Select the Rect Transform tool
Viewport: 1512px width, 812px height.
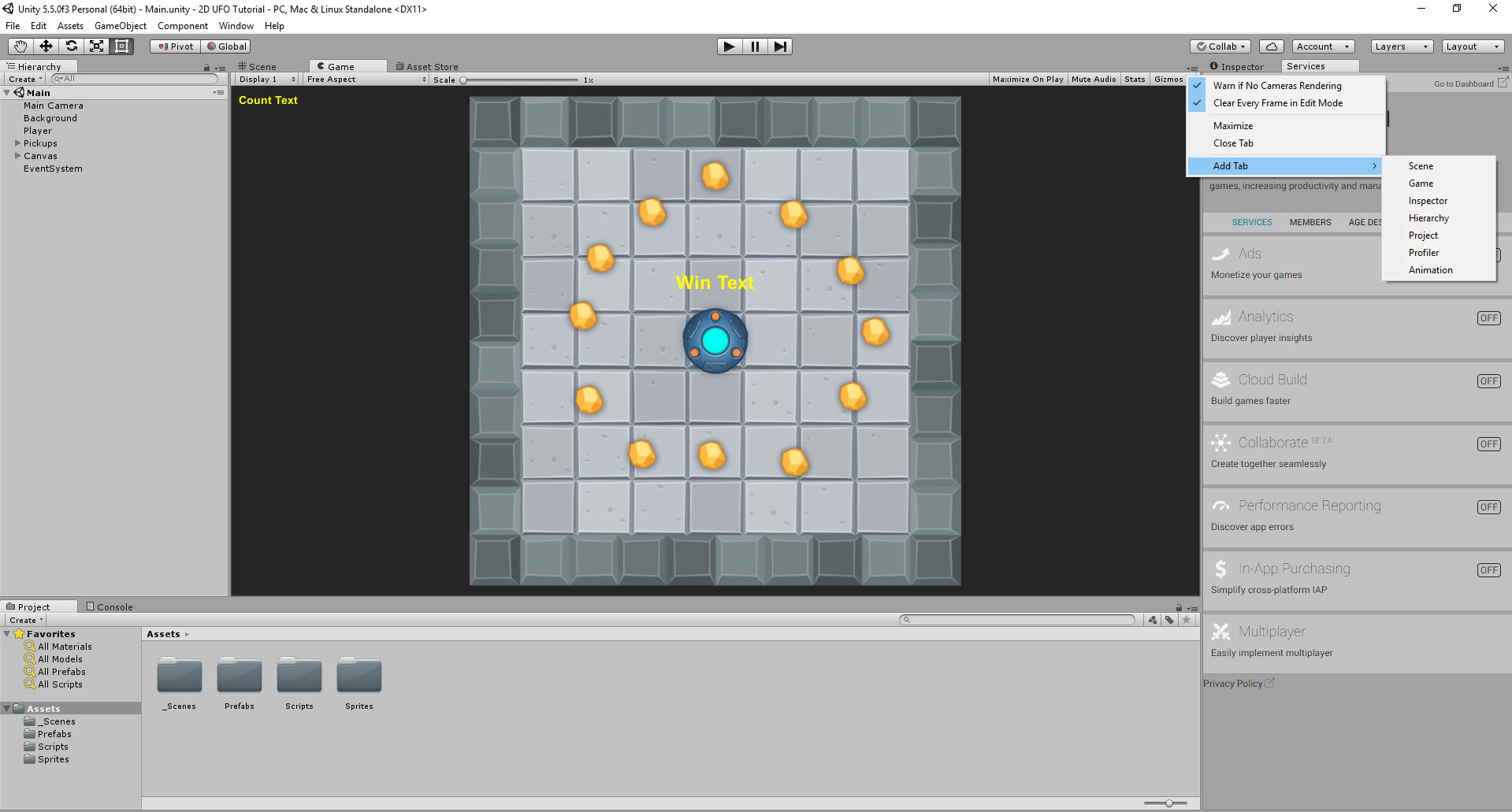121,46
